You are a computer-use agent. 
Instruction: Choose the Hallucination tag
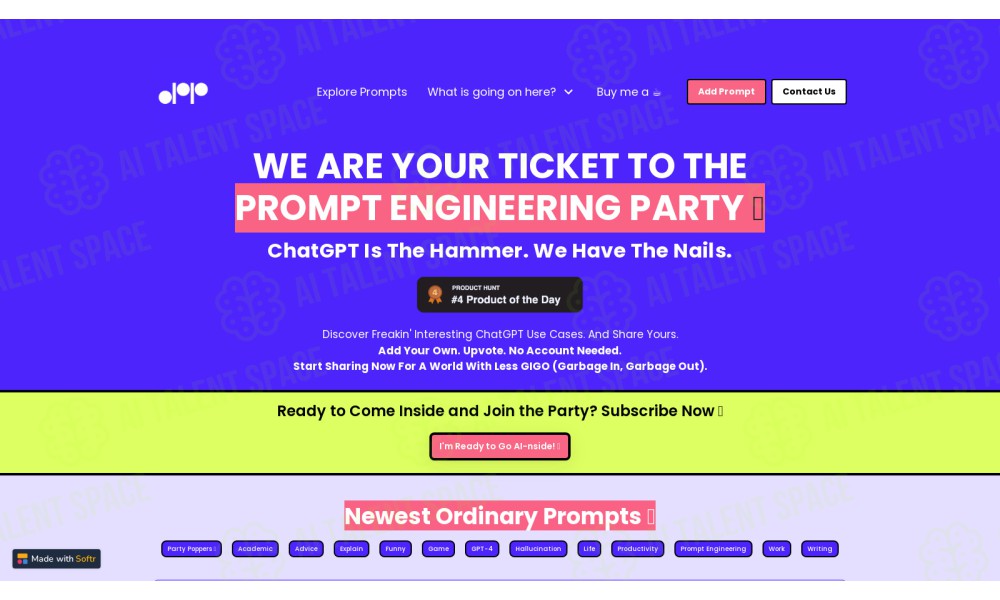[538, 549]
